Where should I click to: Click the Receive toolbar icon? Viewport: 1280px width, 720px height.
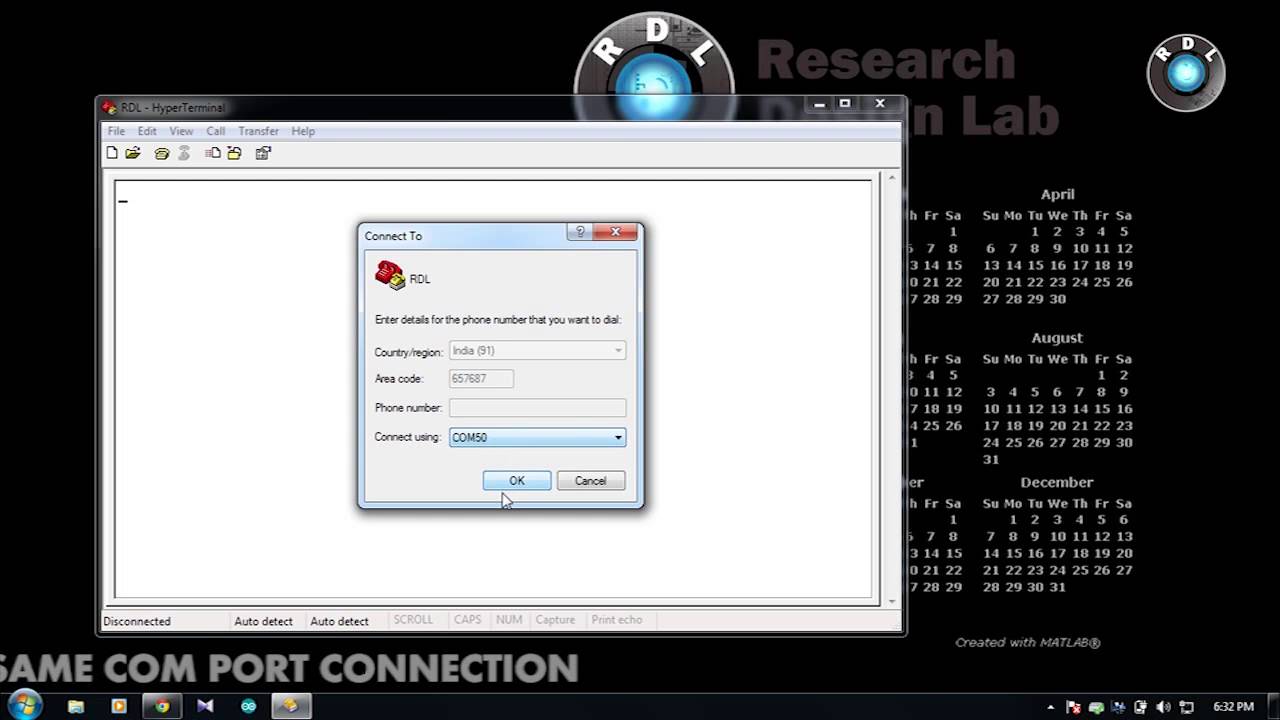[x=234, y=153]
